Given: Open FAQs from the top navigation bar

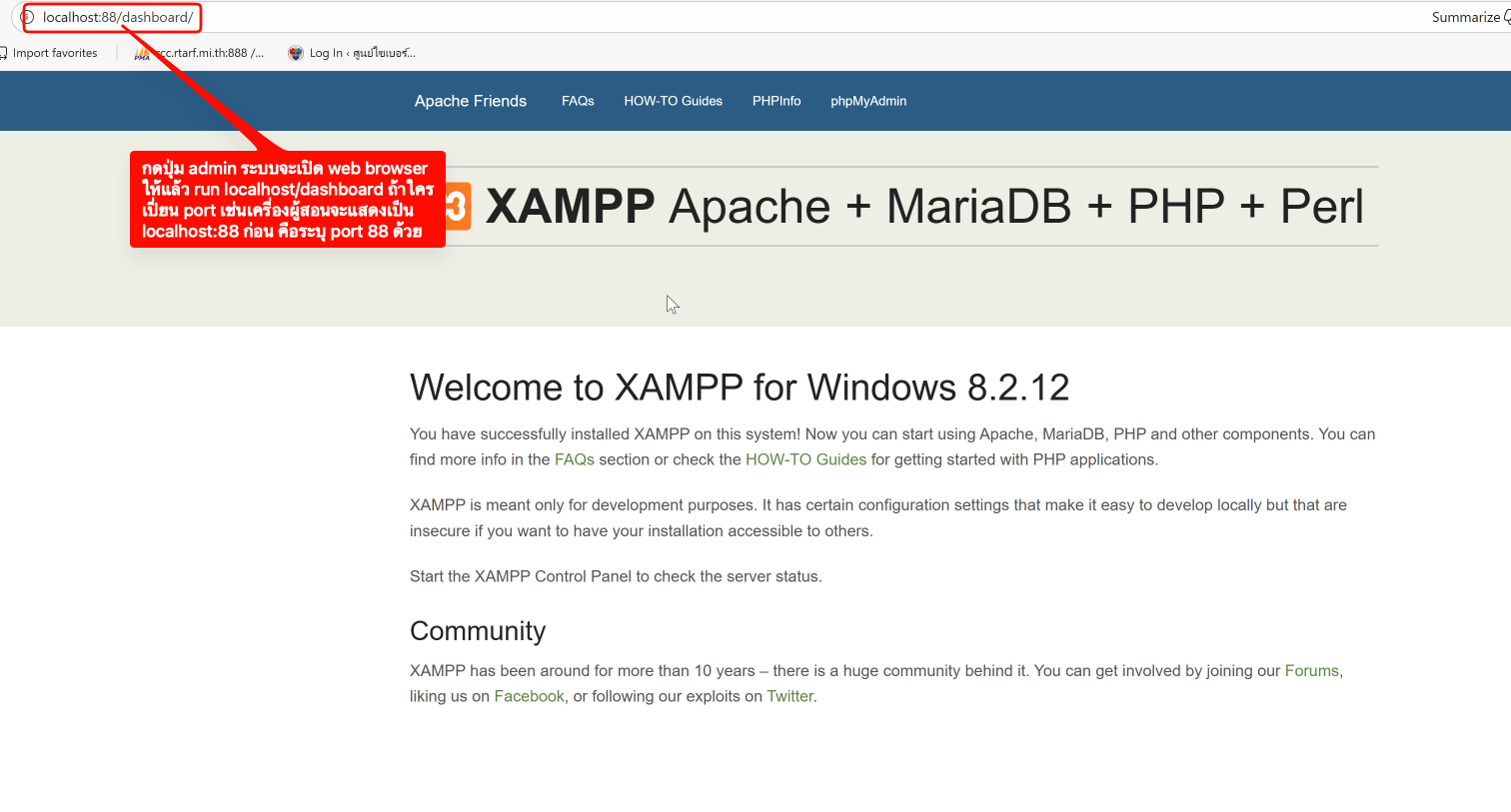Looking at the screenshot, I should click(x=578, y=101).
